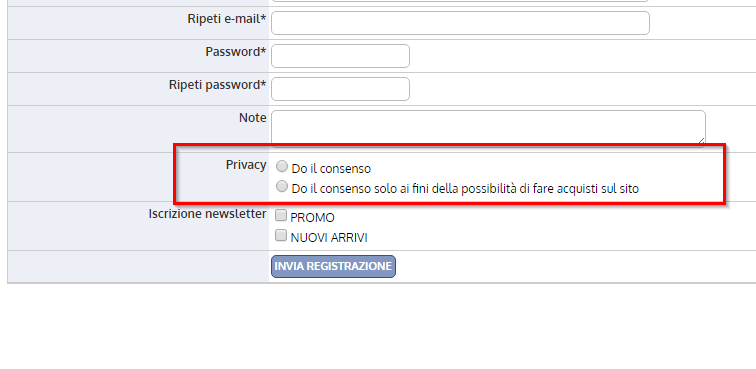Tick the NUOVI ARRIVI checkbox
756x369 pixels.
click(281, 235)
